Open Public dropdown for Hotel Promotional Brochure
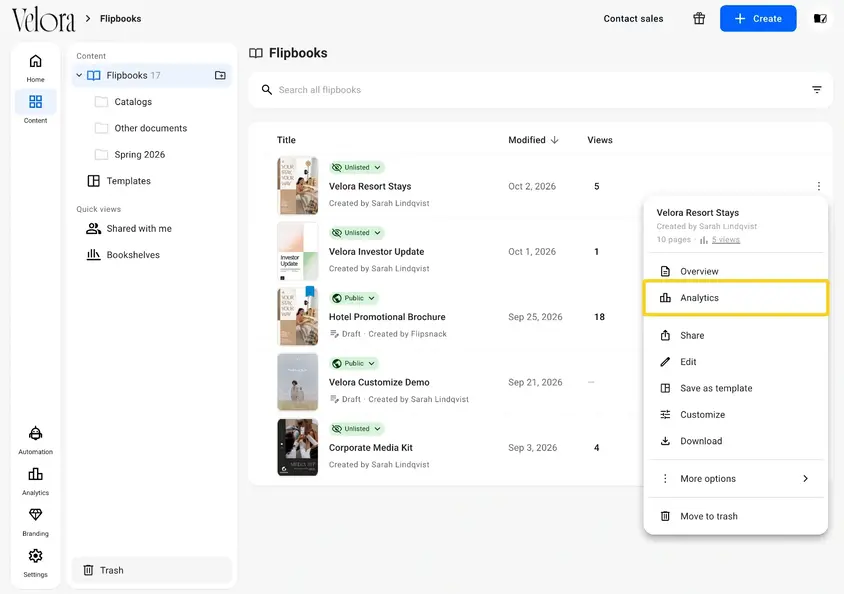The image size is (844, 594). (x=354, y=298)
